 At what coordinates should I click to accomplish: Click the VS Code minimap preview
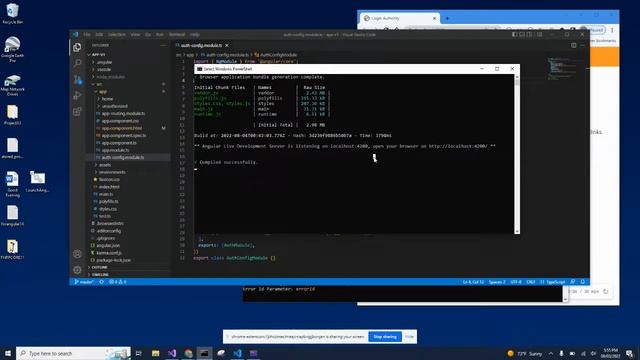[562, 68]
